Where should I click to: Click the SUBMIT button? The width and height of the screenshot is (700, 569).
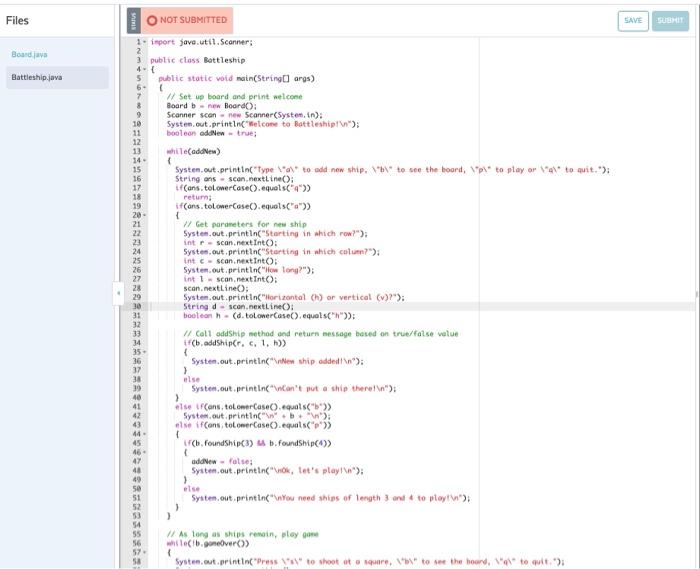coord(670,21)
